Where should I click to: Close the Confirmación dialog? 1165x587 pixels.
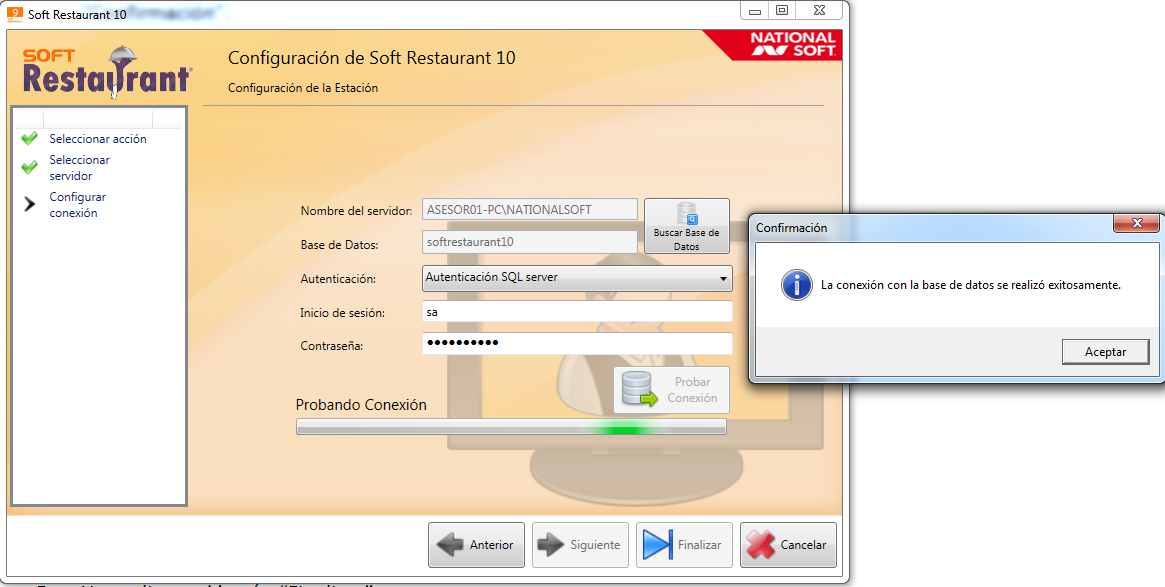tap(1136, 223)
